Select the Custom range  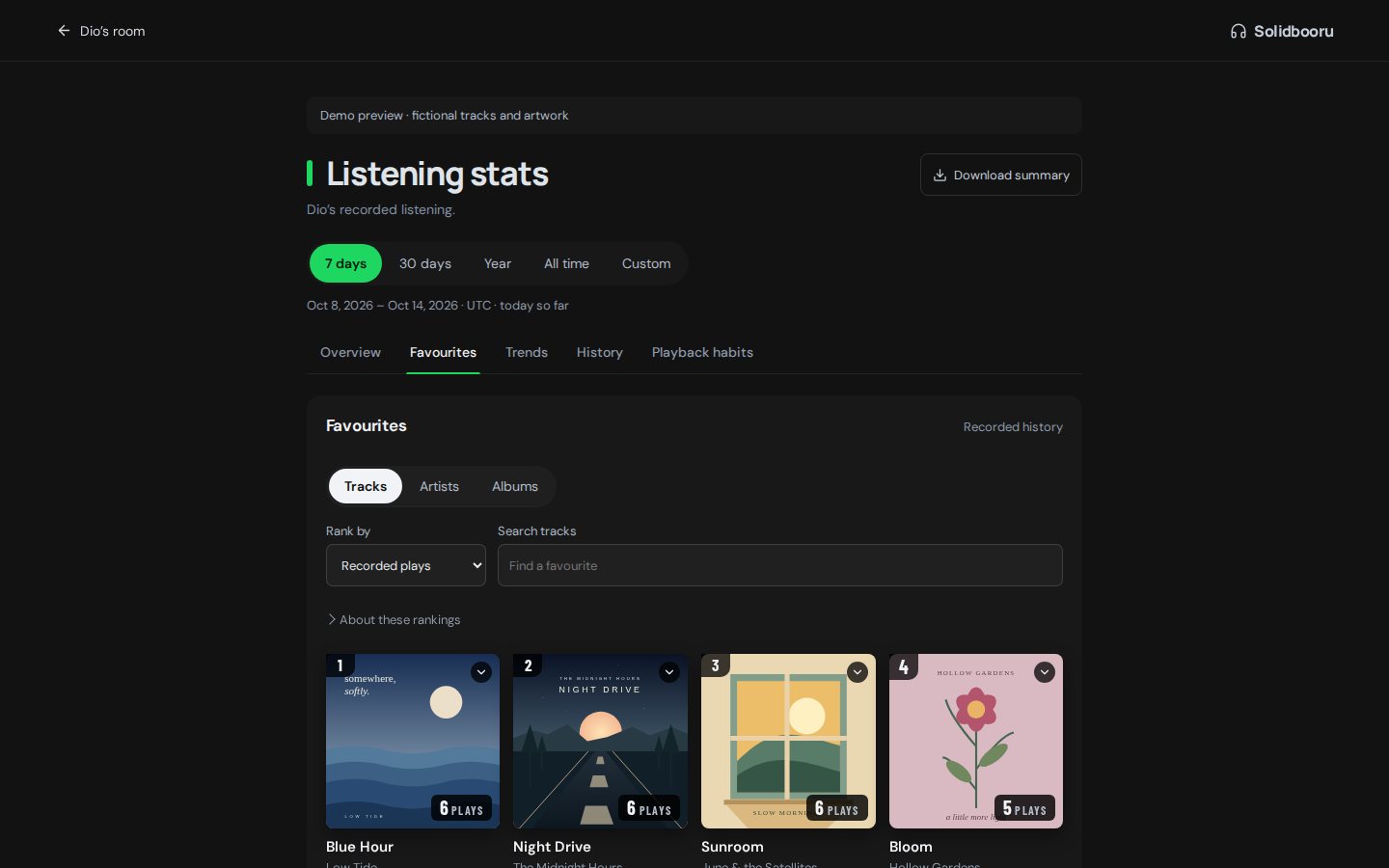(646, 263)
